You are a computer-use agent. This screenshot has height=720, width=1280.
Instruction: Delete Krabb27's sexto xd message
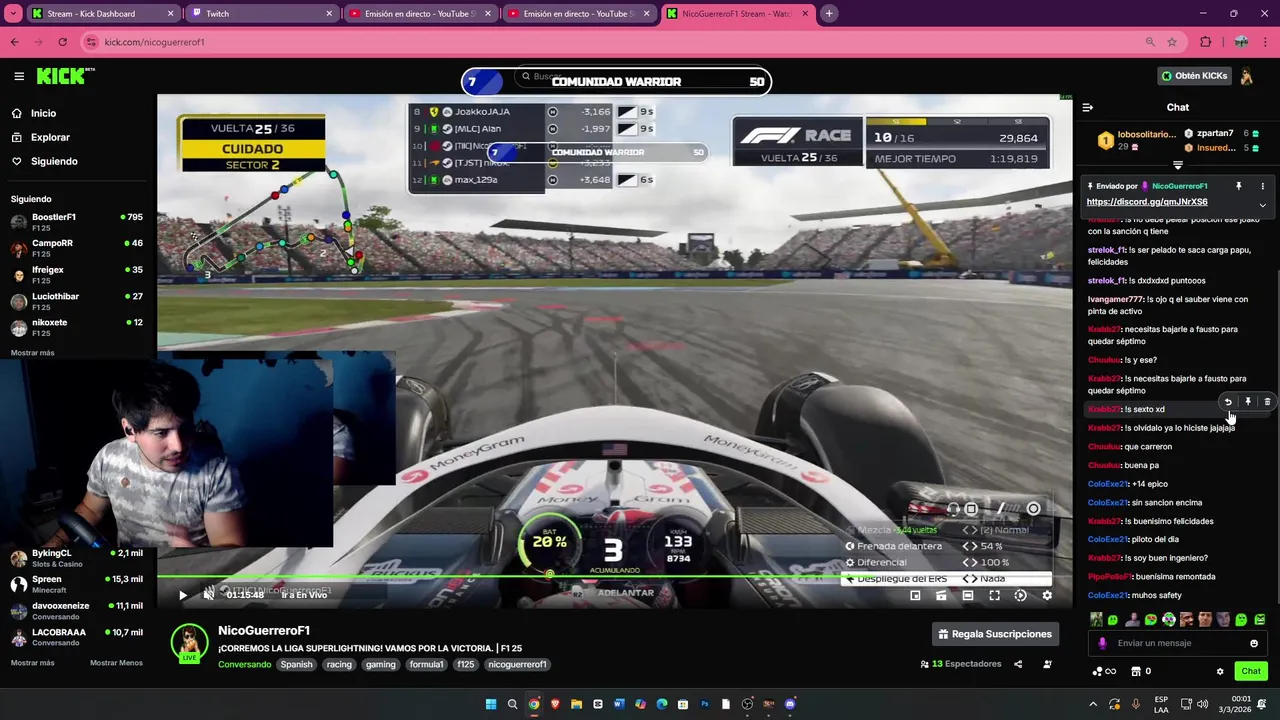click(x=1267, y=402)
